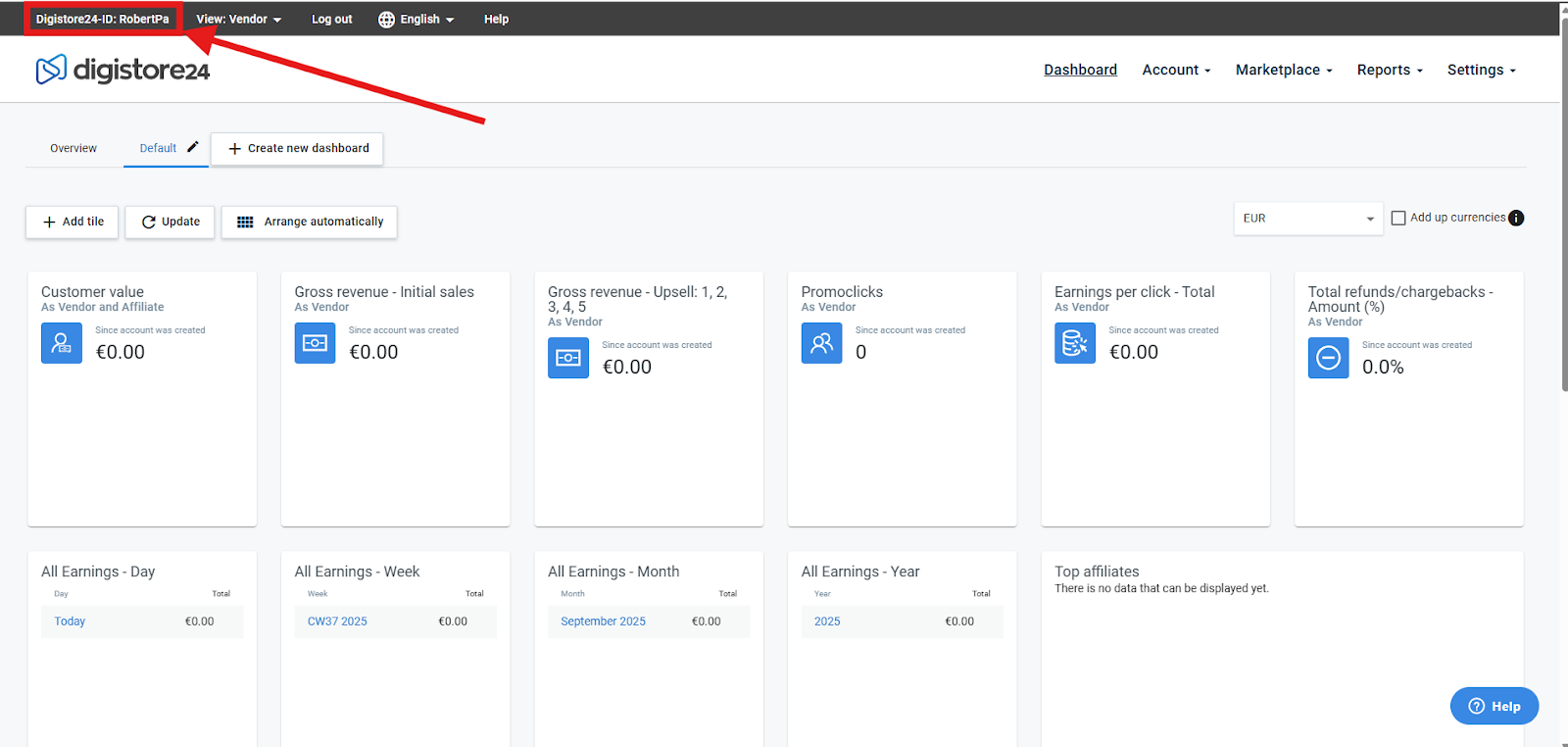Expand the View: Vendor dropdown
1568x747 pixels.
click(238, 20)
